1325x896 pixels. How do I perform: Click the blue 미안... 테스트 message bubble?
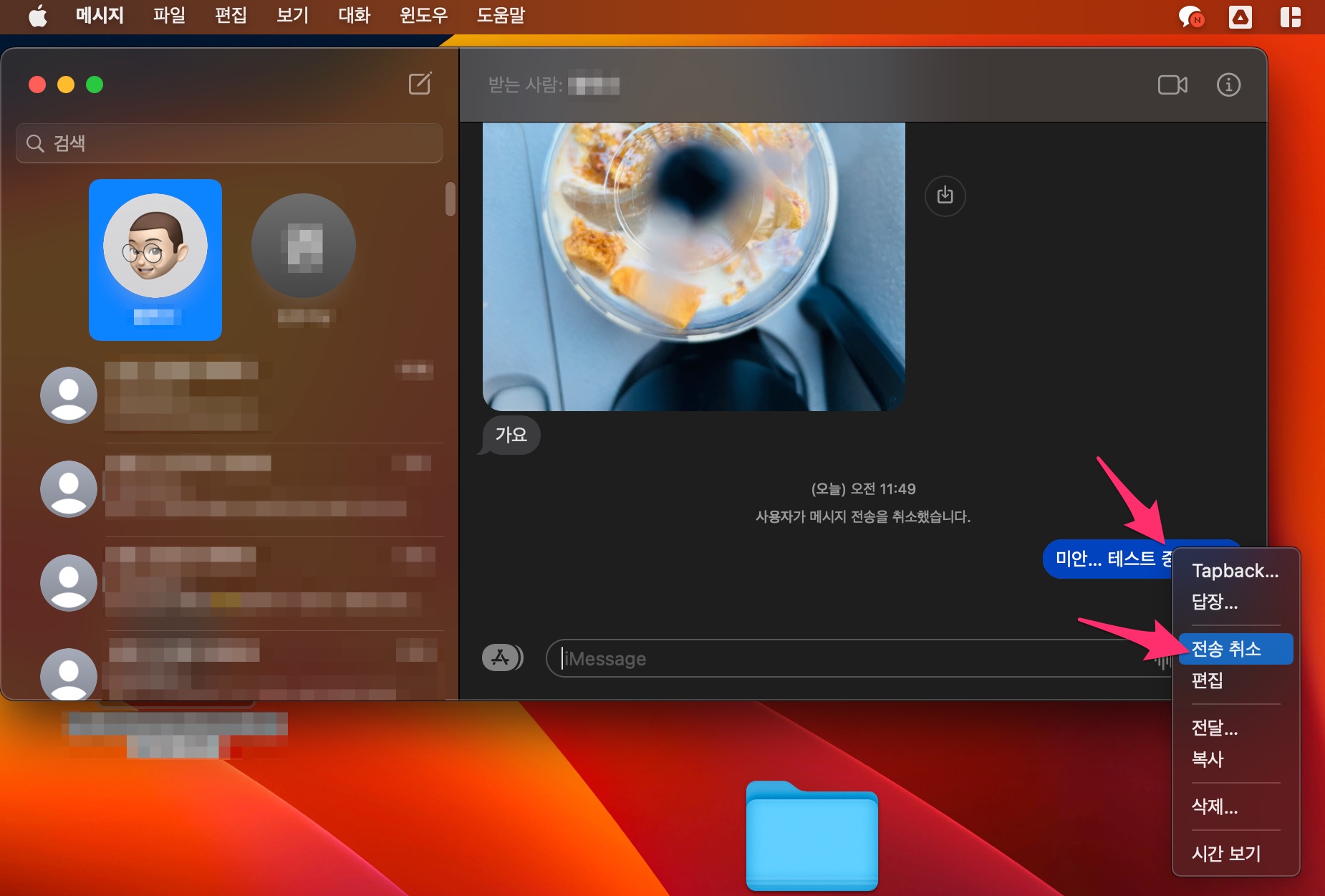pyautogui.click(x=1109, y=559)
